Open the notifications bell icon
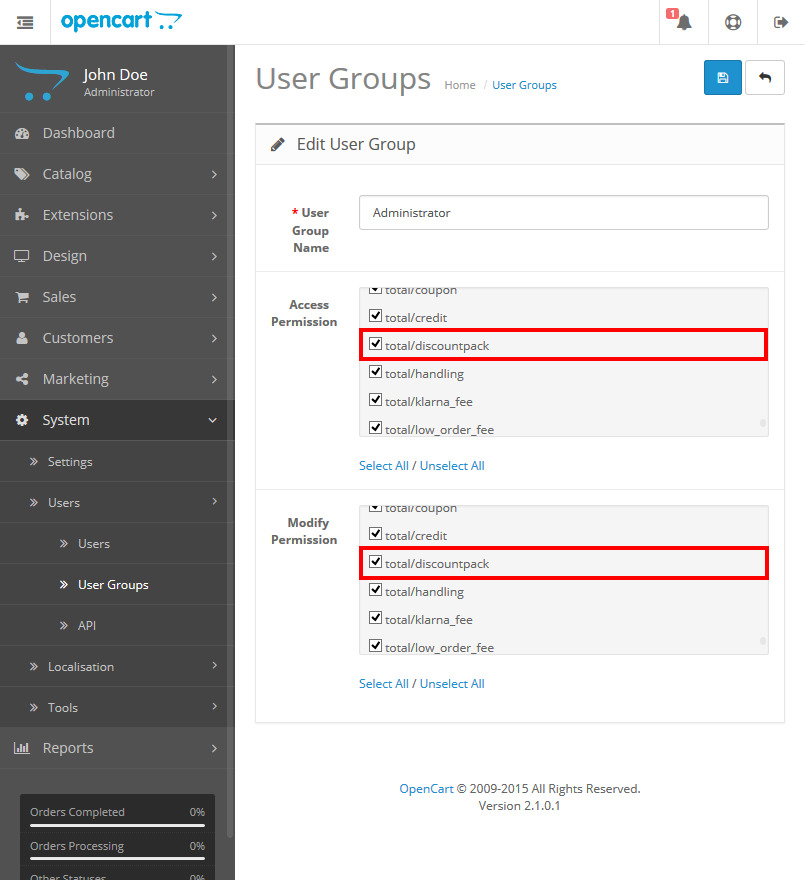 (x=683, y=22)
